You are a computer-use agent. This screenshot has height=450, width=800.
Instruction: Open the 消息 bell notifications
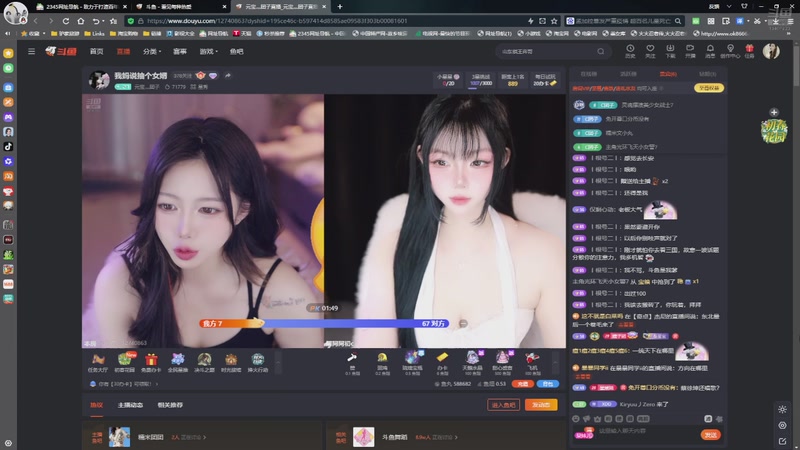(x=710, y=51)
